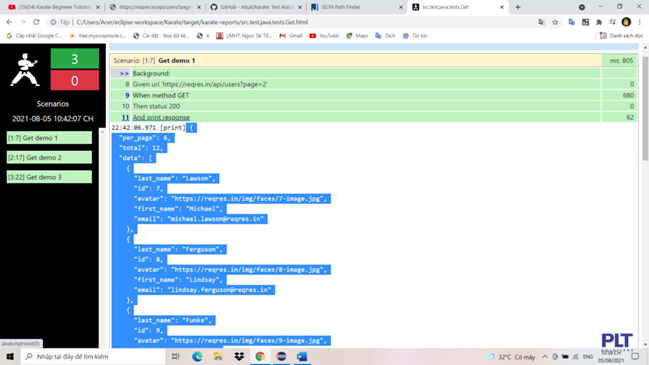Open the Chrome profile avatar
This screenshot has height=365, width=649.
point(626,22)
